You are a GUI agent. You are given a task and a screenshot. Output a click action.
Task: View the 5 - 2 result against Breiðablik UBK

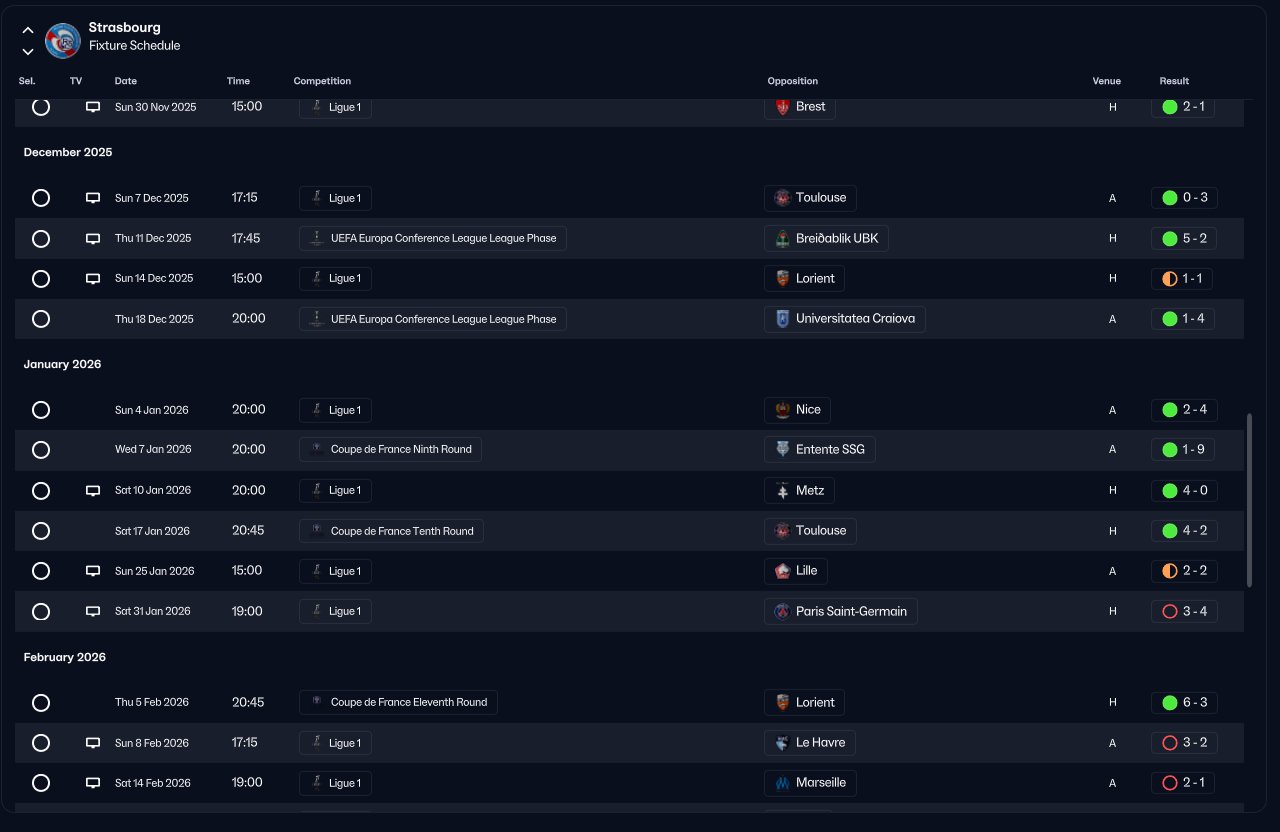[x=1184, y=239]
